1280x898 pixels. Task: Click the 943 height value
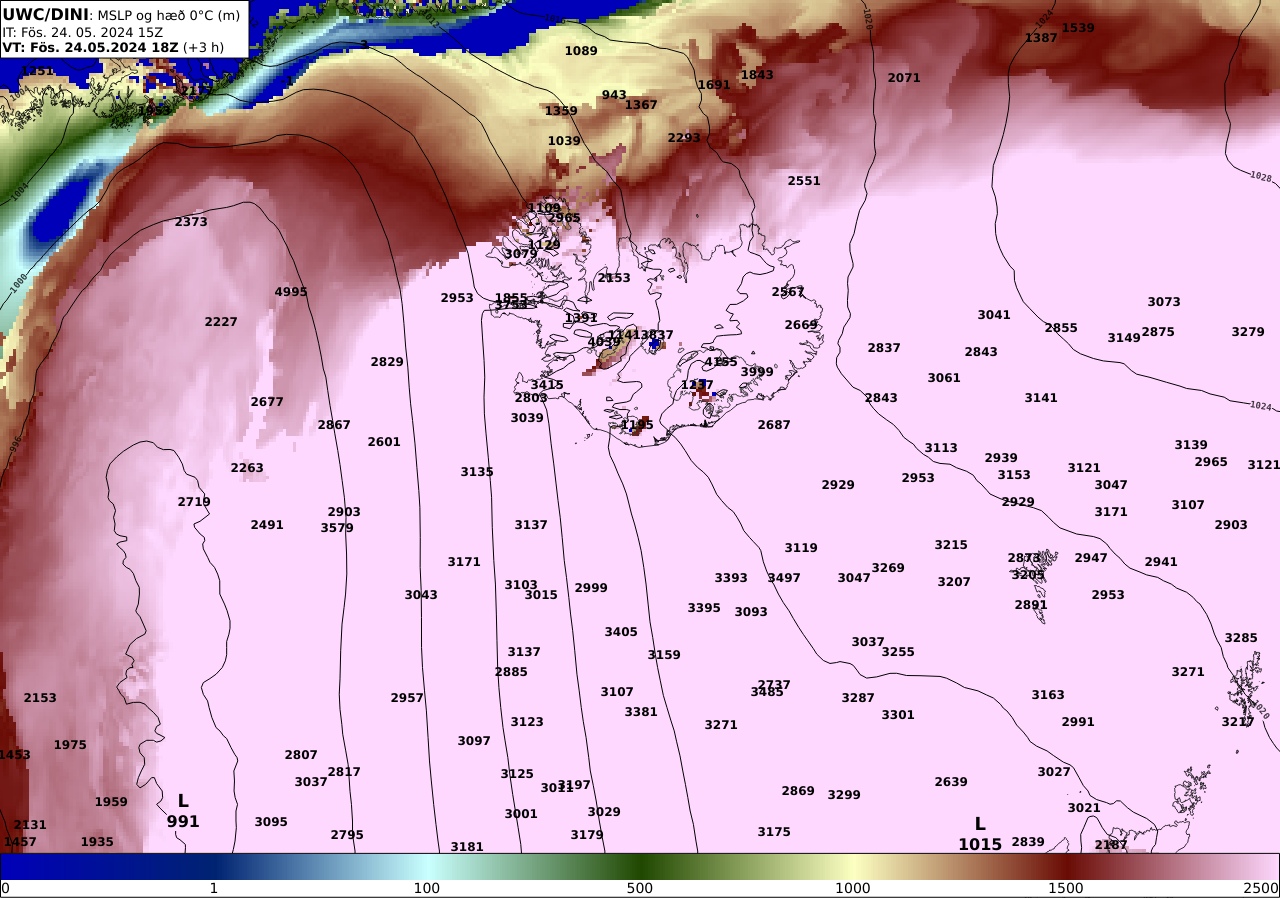pos(614,96)
